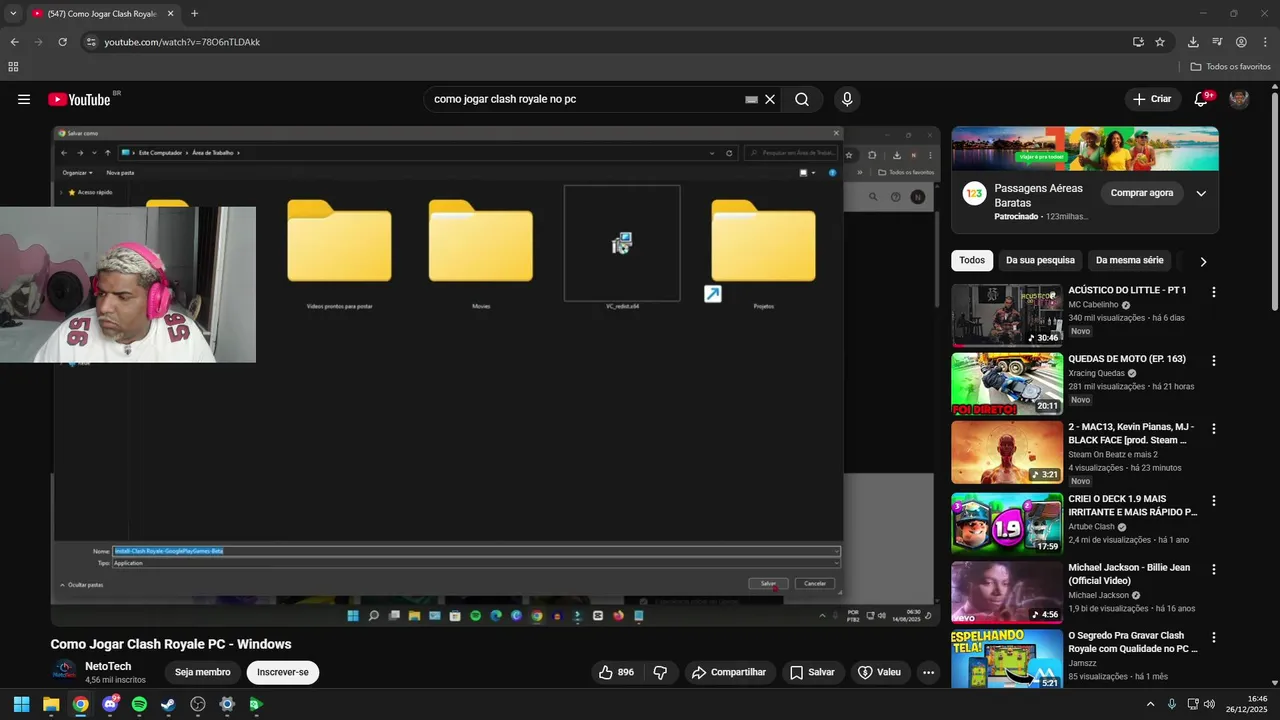1280x720 pixels.
Task: Click the Criar create button
Action: 1151,99
